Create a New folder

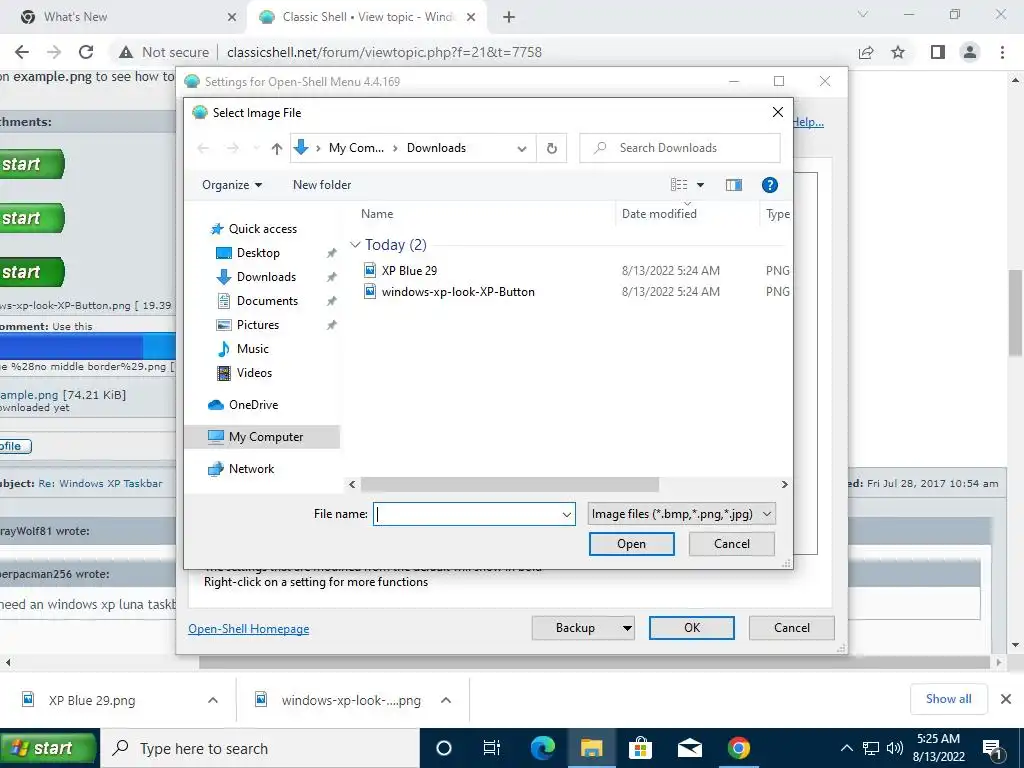click(x=322, y=185)
